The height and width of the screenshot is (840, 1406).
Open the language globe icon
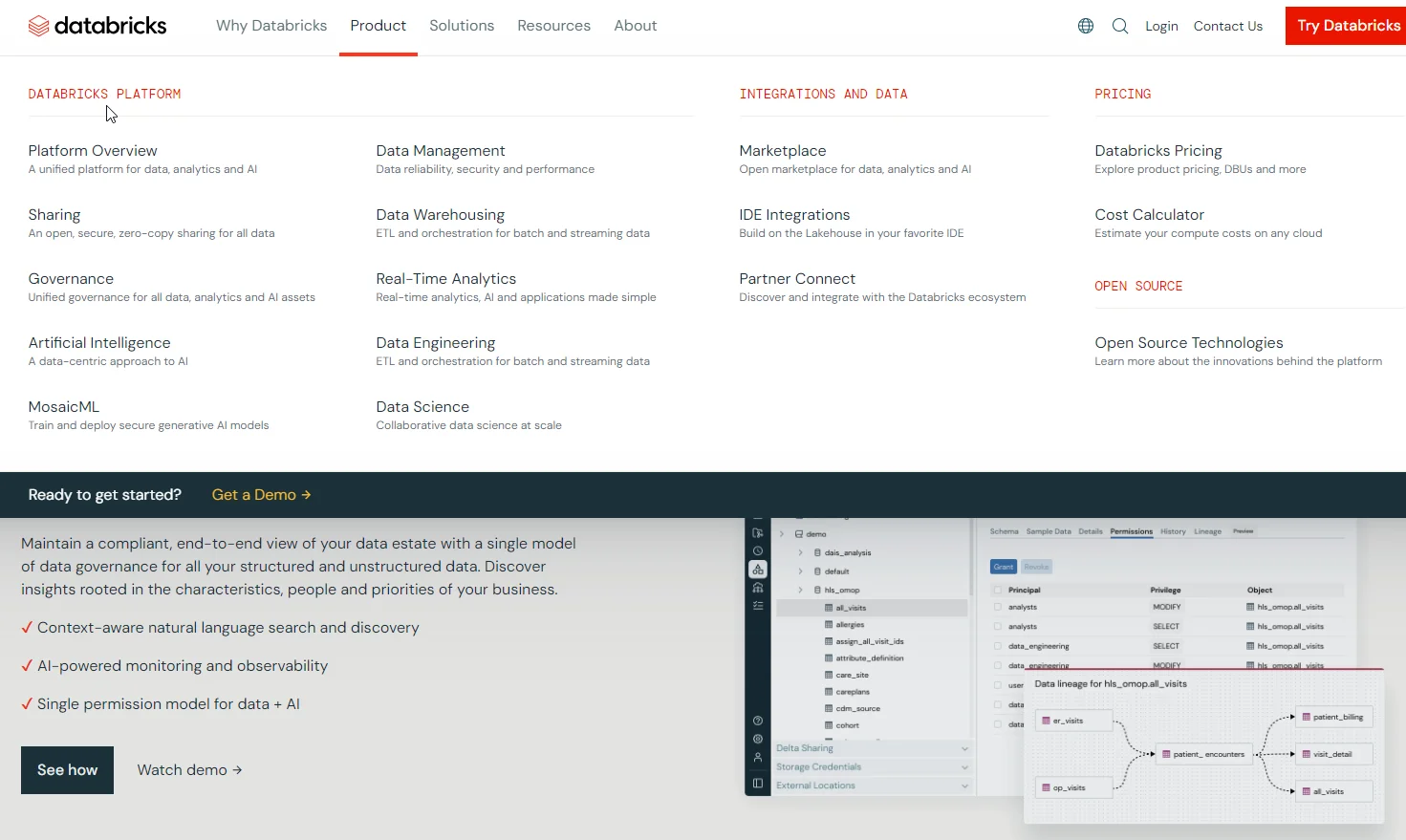click(x=1086, y=26)
